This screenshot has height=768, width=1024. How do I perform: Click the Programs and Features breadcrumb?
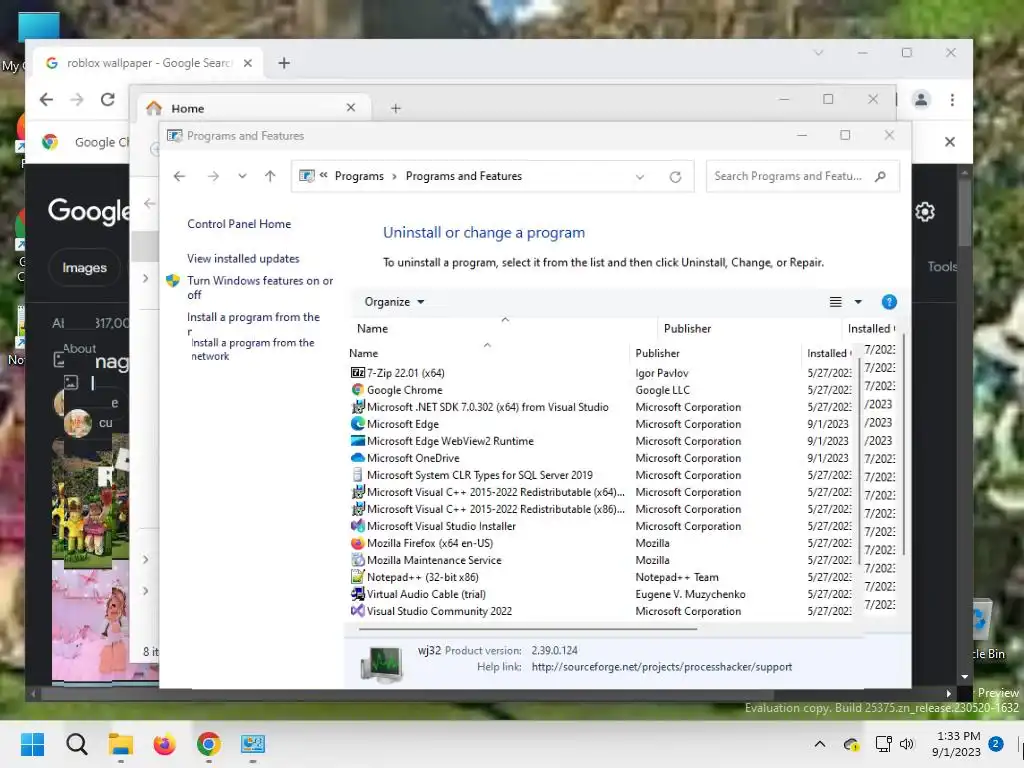click(x=464, y=176)
